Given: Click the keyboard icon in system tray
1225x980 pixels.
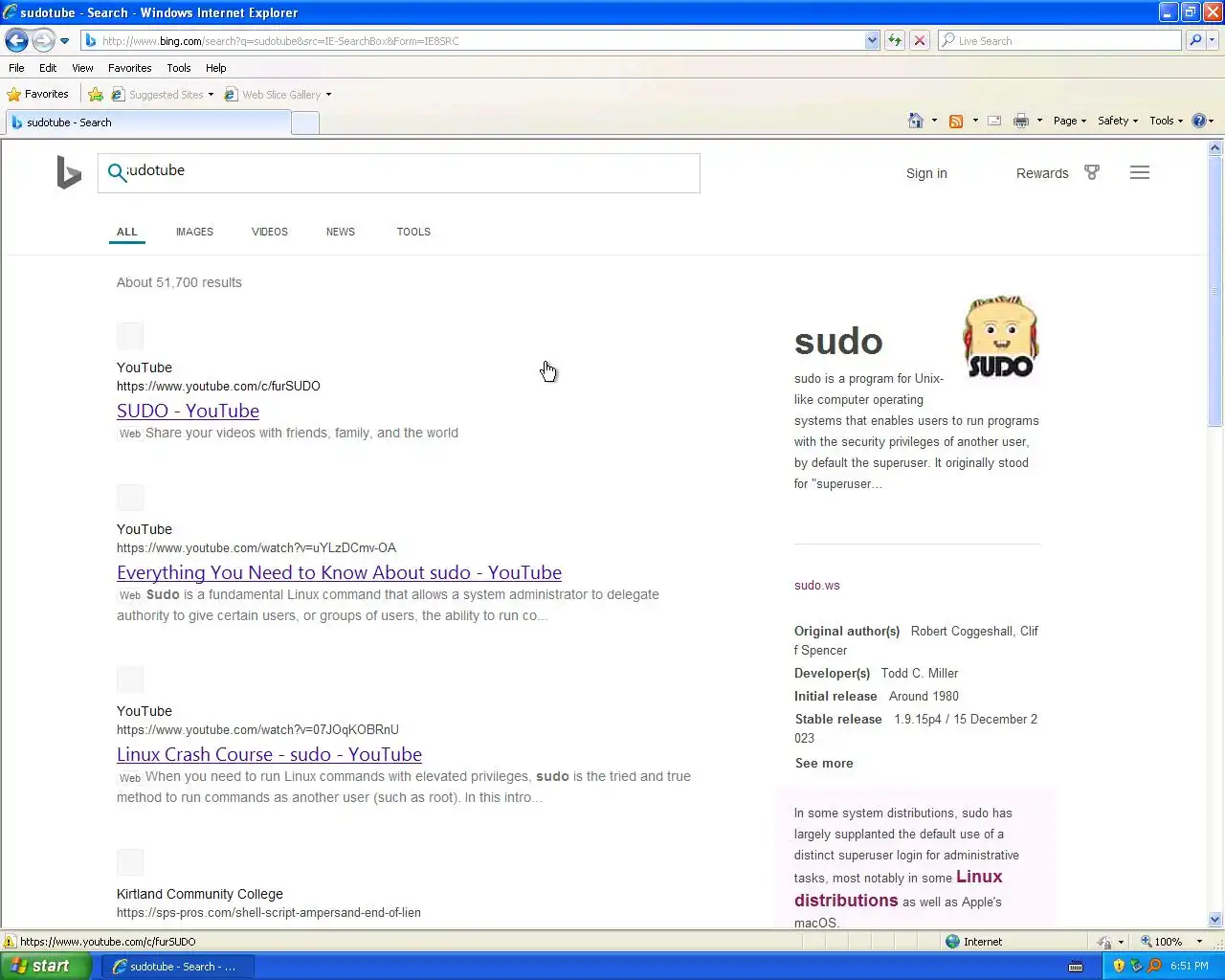Looking at the screenshot, I should [x=1076, y=967].
